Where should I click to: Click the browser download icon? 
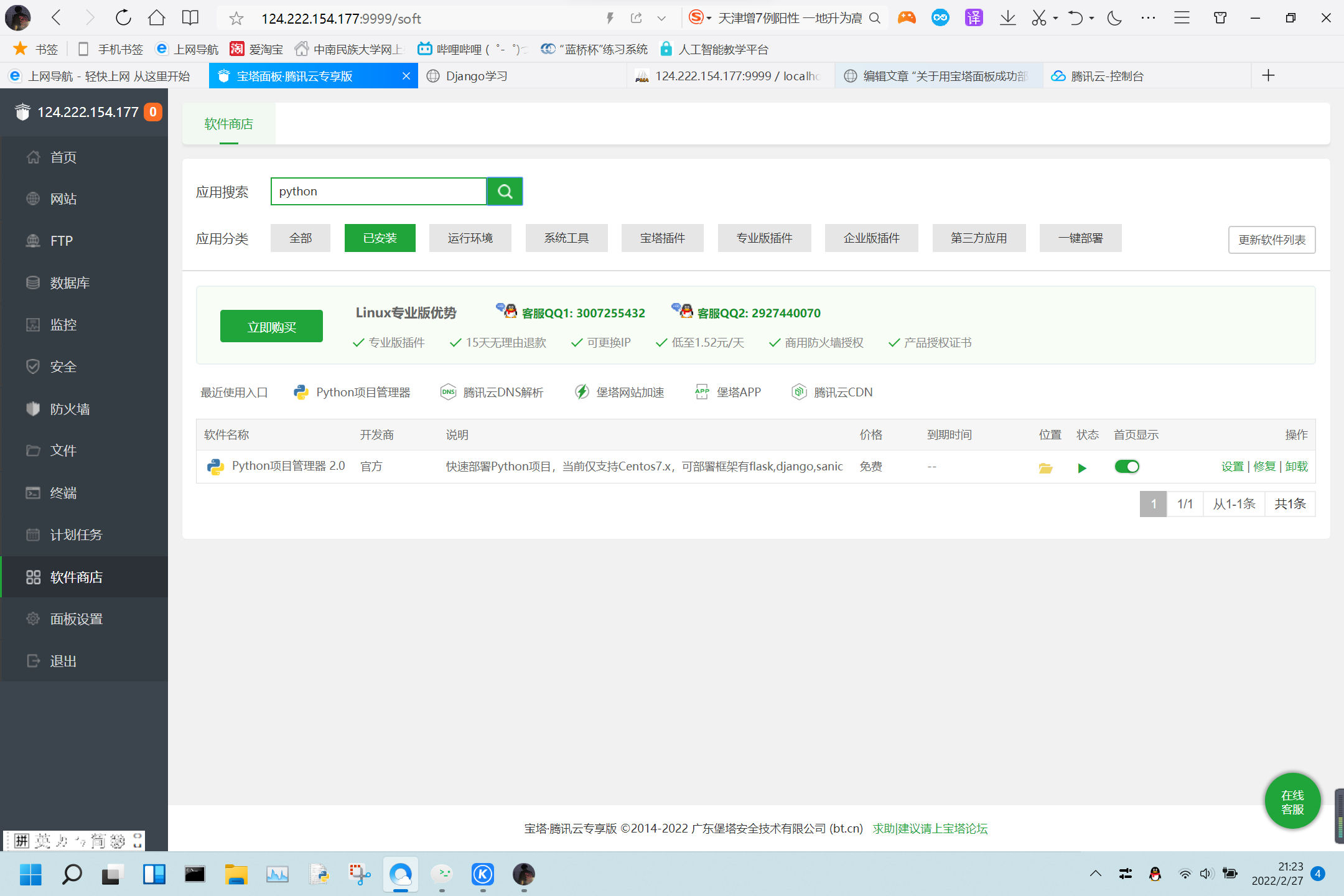[x=1008, y=18]
